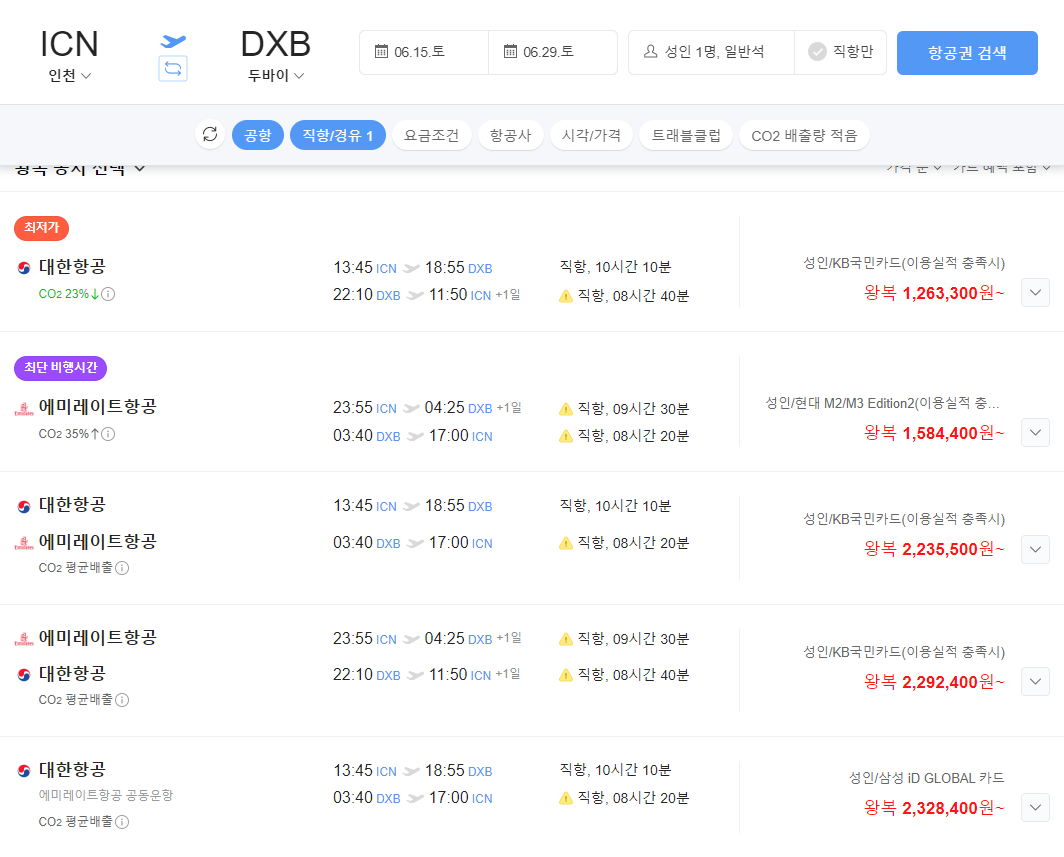This screenshot has width=1064, height=857.
Task: Click Korean Air logo on 2,328,400원 fare
Action: pyautogui.click(x=24, y=770)
